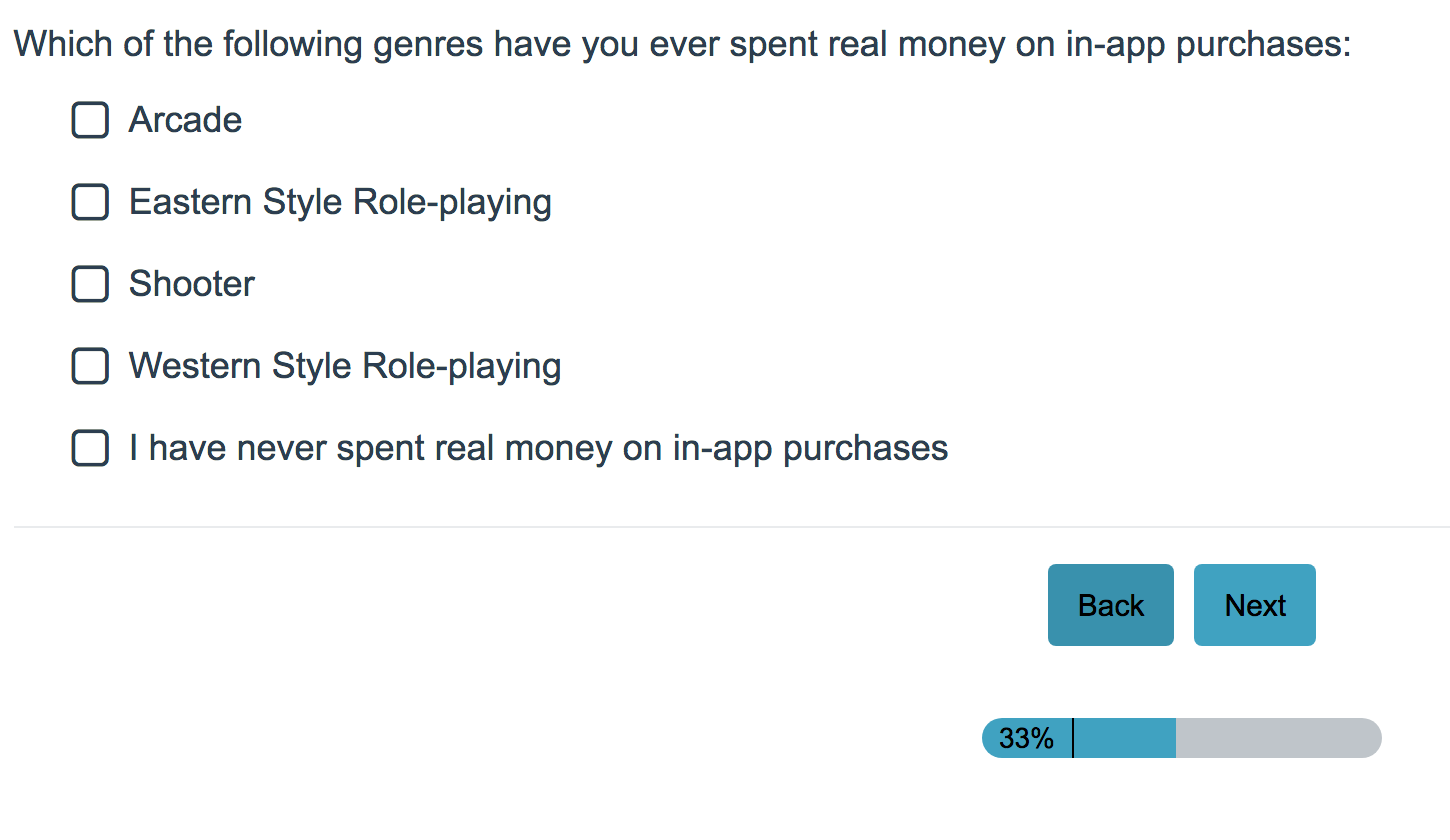Click the blue segment right of the progress marker
Image resolution: width=1450 pixels, height=840 pixels.
coord(1125,738)
